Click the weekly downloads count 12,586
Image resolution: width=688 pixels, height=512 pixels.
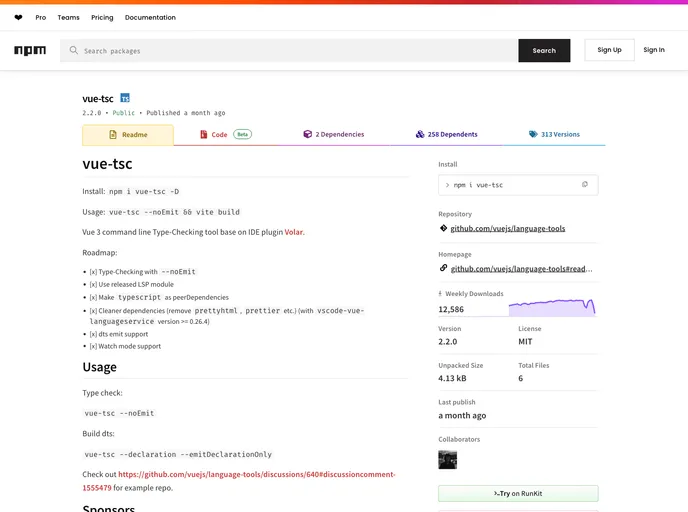pyautogui.click(x=451, y=309)
